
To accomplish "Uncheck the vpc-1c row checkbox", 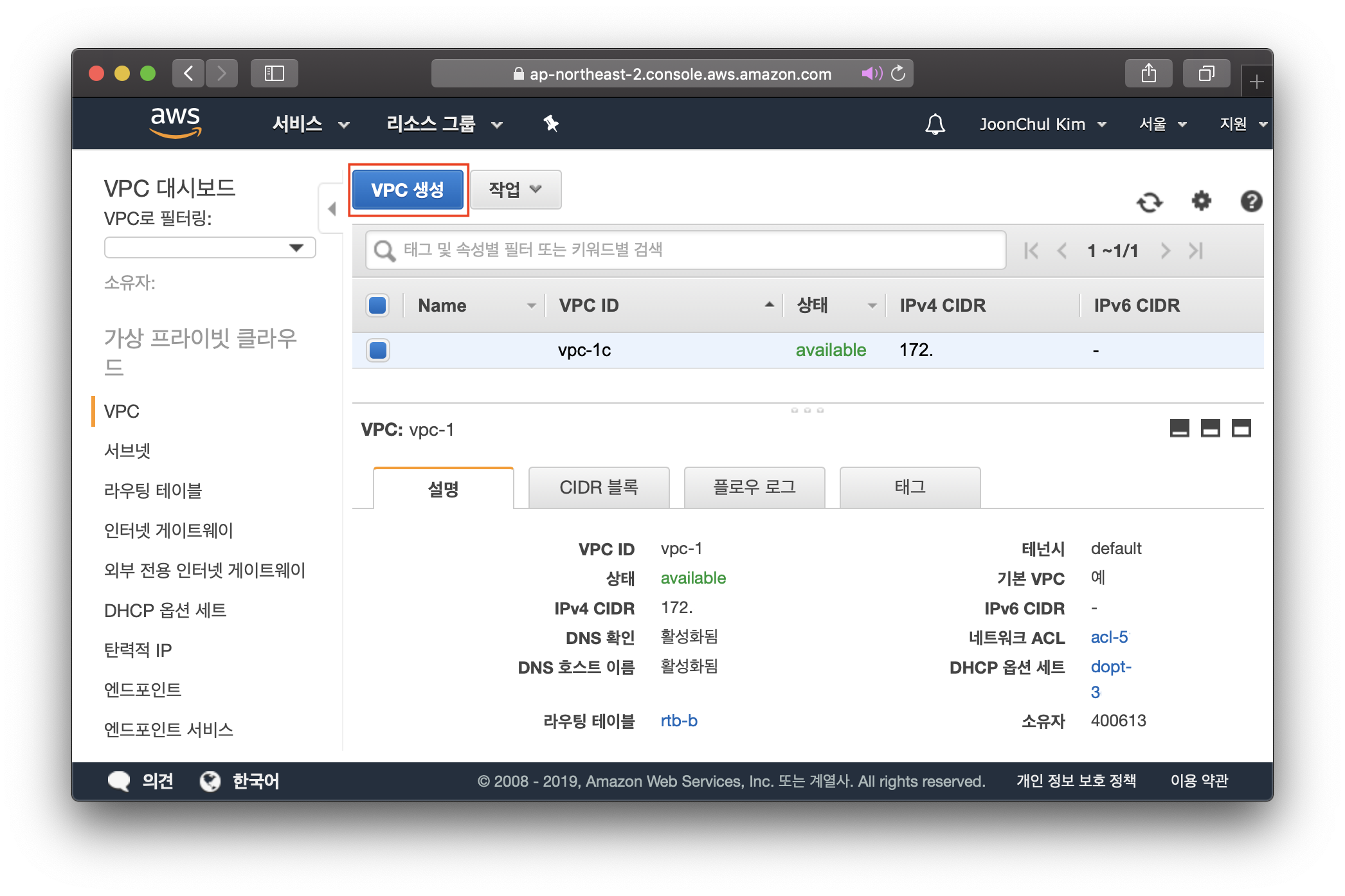I will coord(377,350).
